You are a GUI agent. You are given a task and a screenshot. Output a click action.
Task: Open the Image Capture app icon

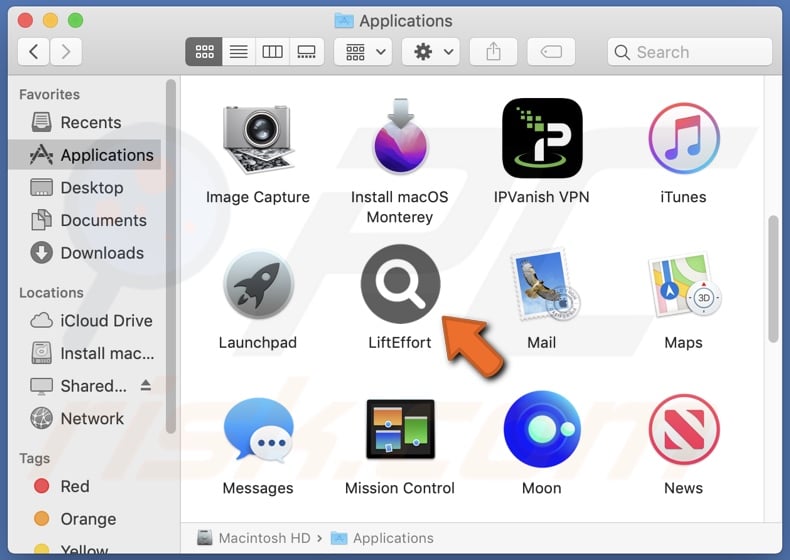point(258,139)
